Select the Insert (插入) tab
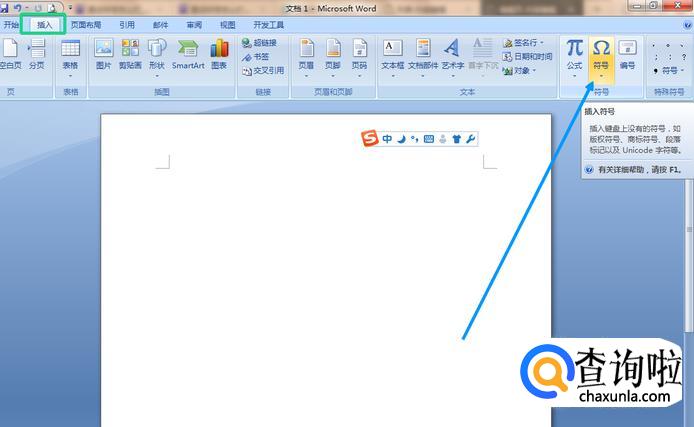This screenshot has height=427, width=694. (x=44, y=24)
